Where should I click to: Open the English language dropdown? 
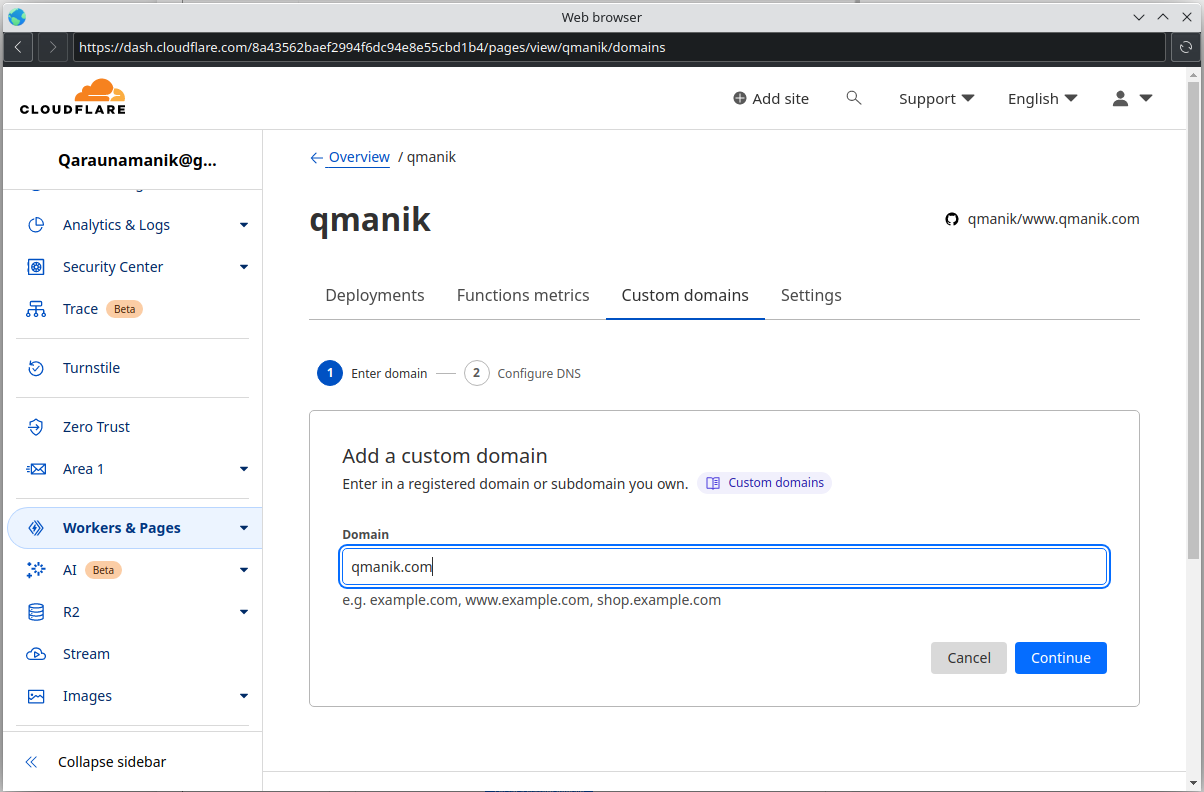pos(1042,98)
